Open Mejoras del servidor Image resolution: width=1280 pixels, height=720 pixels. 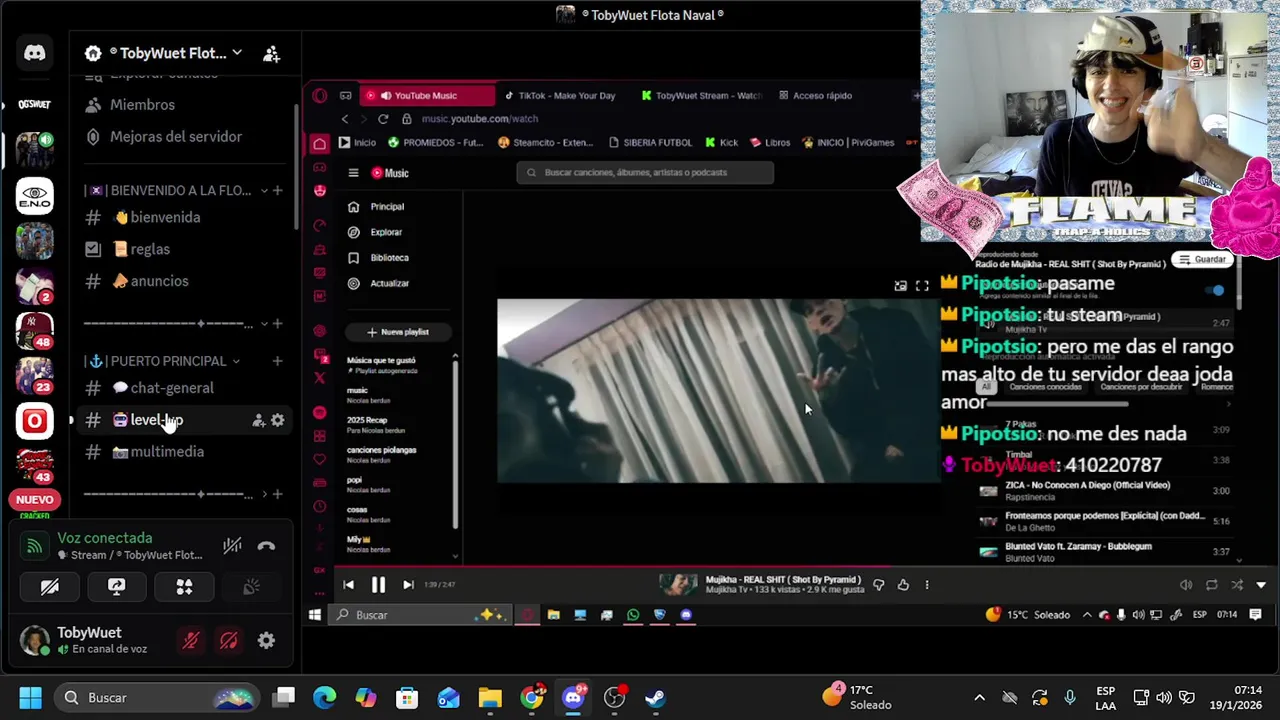point(176,136)
